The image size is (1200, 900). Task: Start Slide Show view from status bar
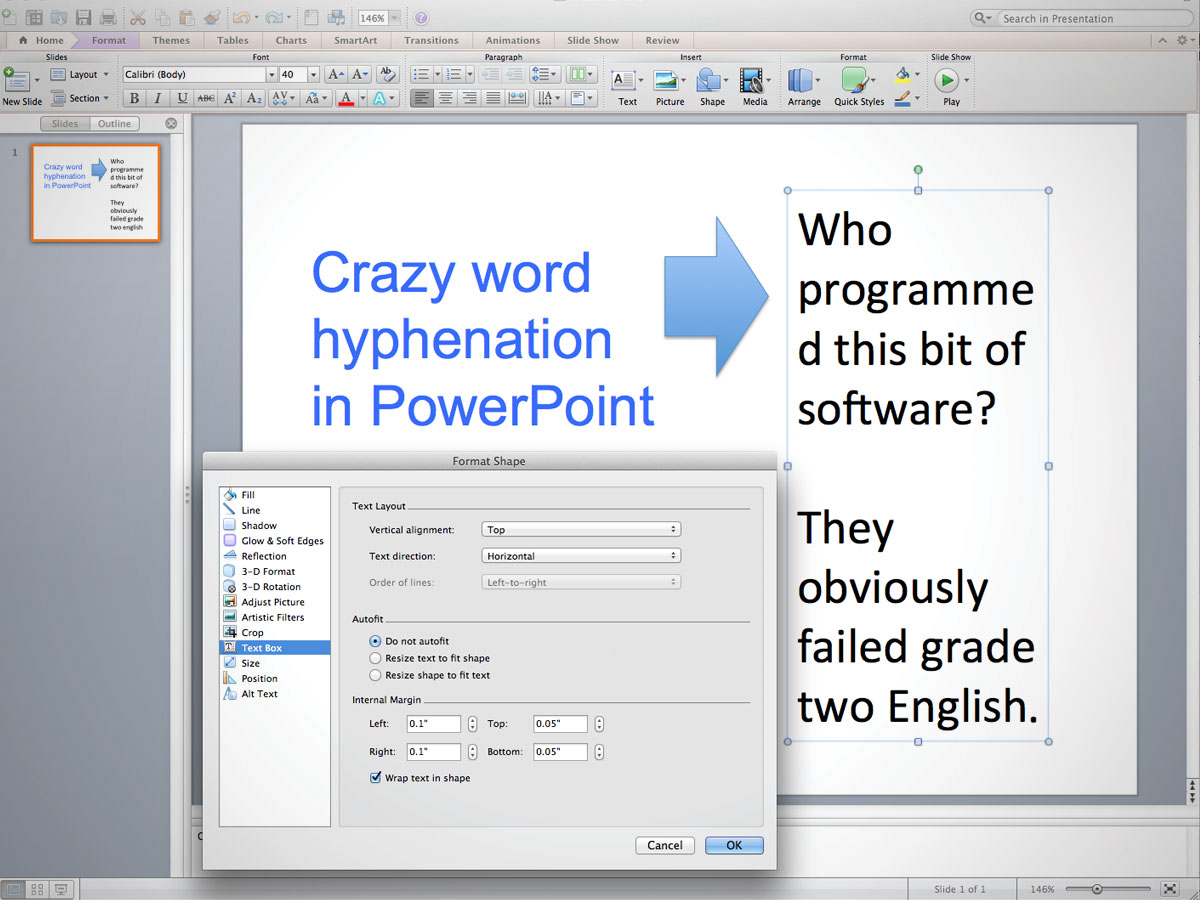pyautogui.click(x=62, y=889)
